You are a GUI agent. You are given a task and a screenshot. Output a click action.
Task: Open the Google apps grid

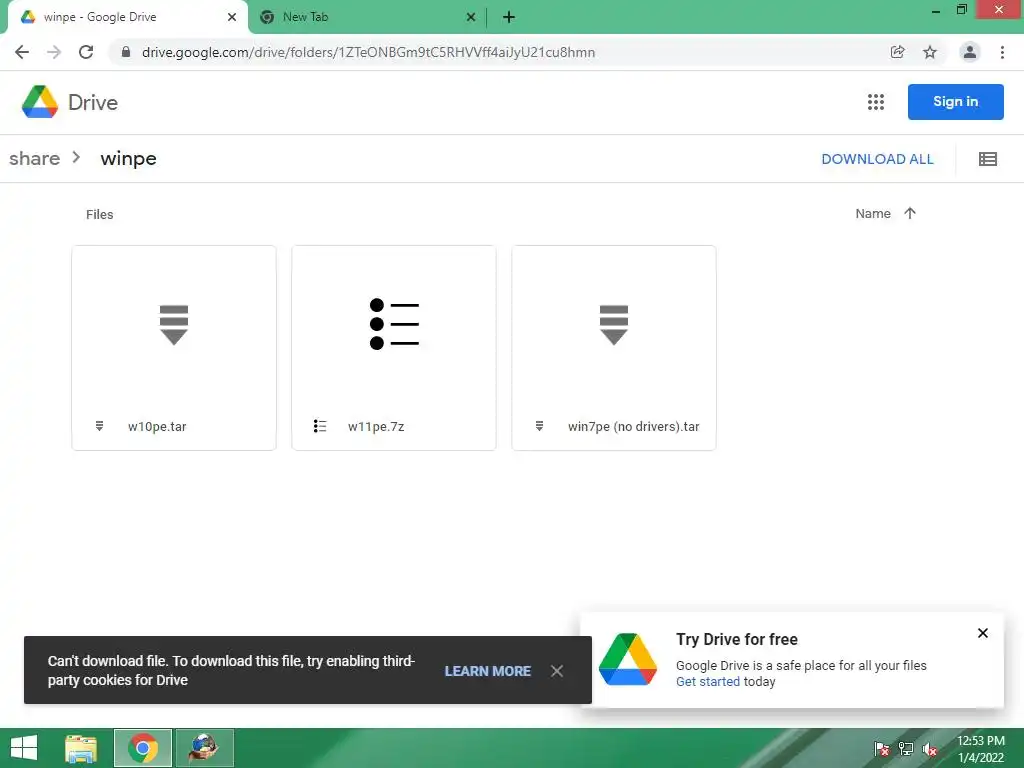(x=876, y=102)
